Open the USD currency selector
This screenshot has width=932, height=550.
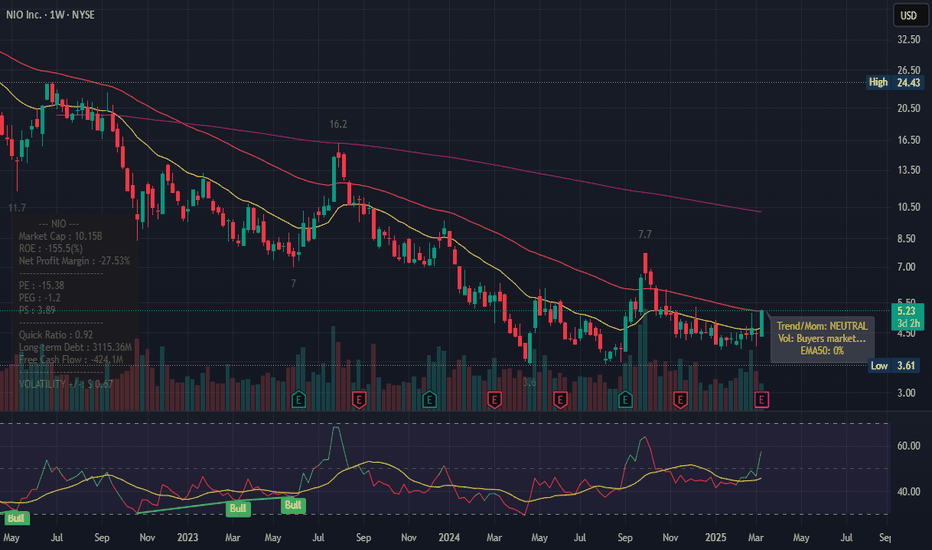[909, 15]
